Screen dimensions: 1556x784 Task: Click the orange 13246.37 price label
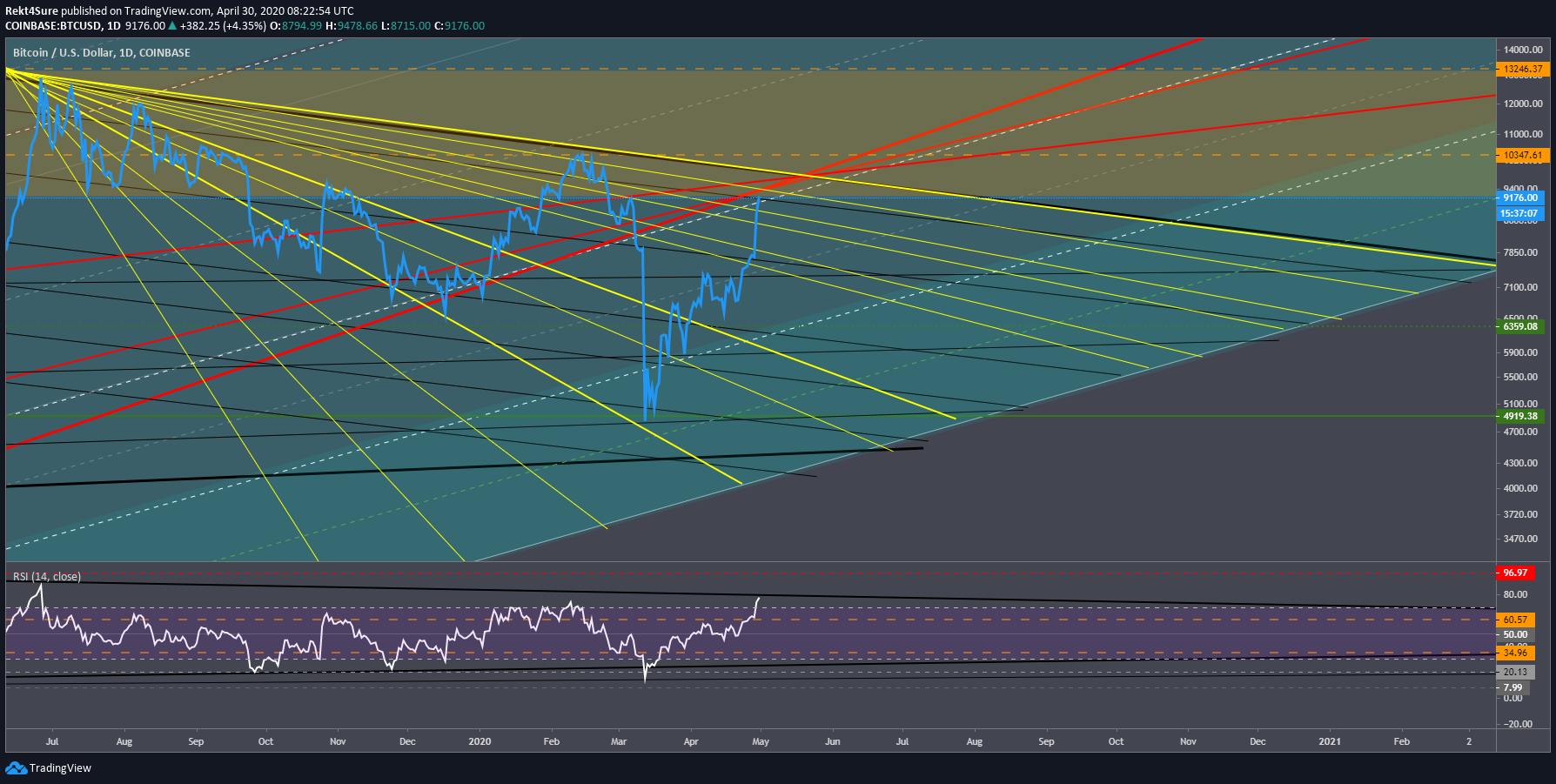1523,69
